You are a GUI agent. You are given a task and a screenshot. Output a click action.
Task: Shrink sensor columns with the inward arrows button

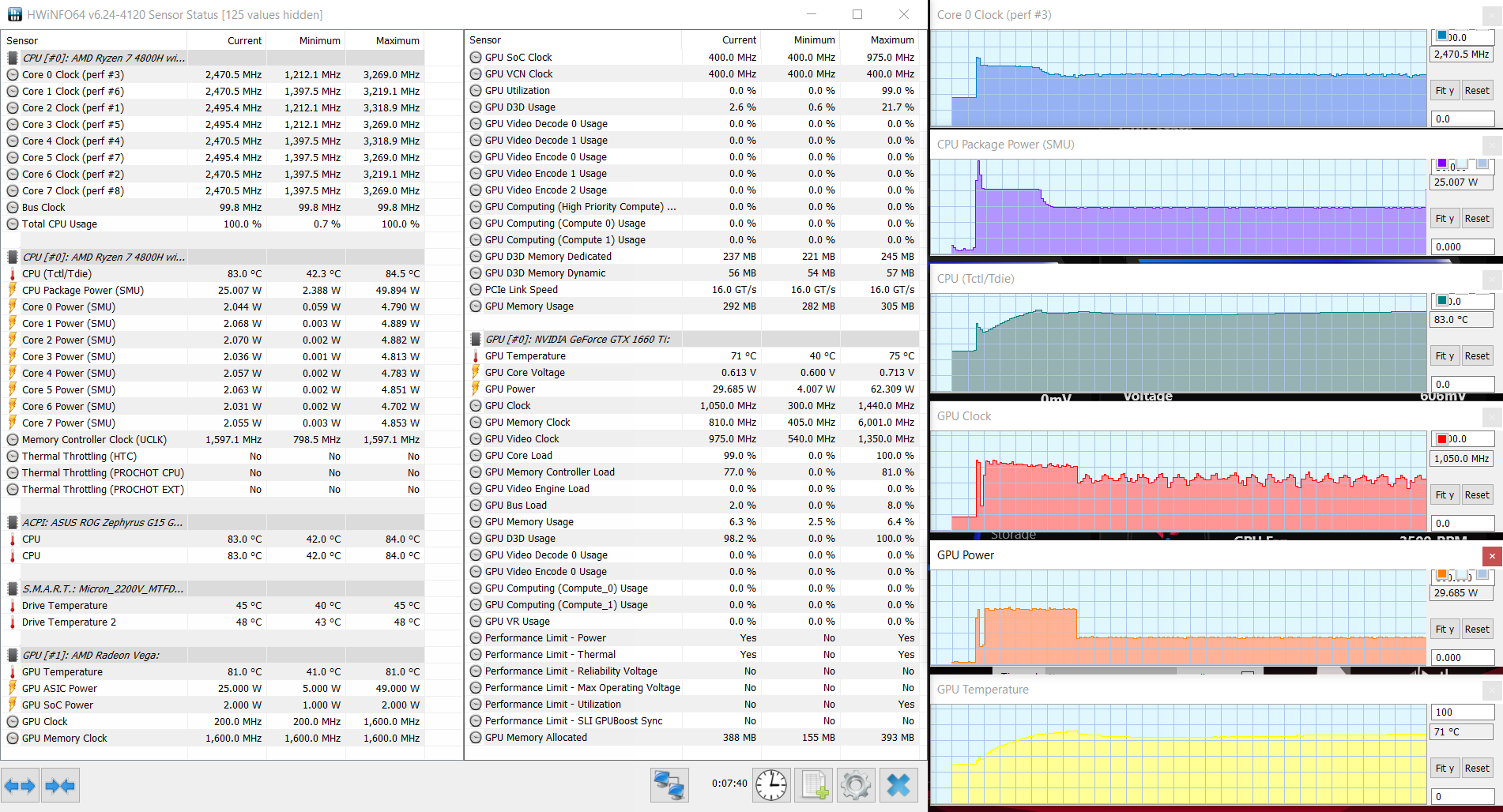click(60, 785)
